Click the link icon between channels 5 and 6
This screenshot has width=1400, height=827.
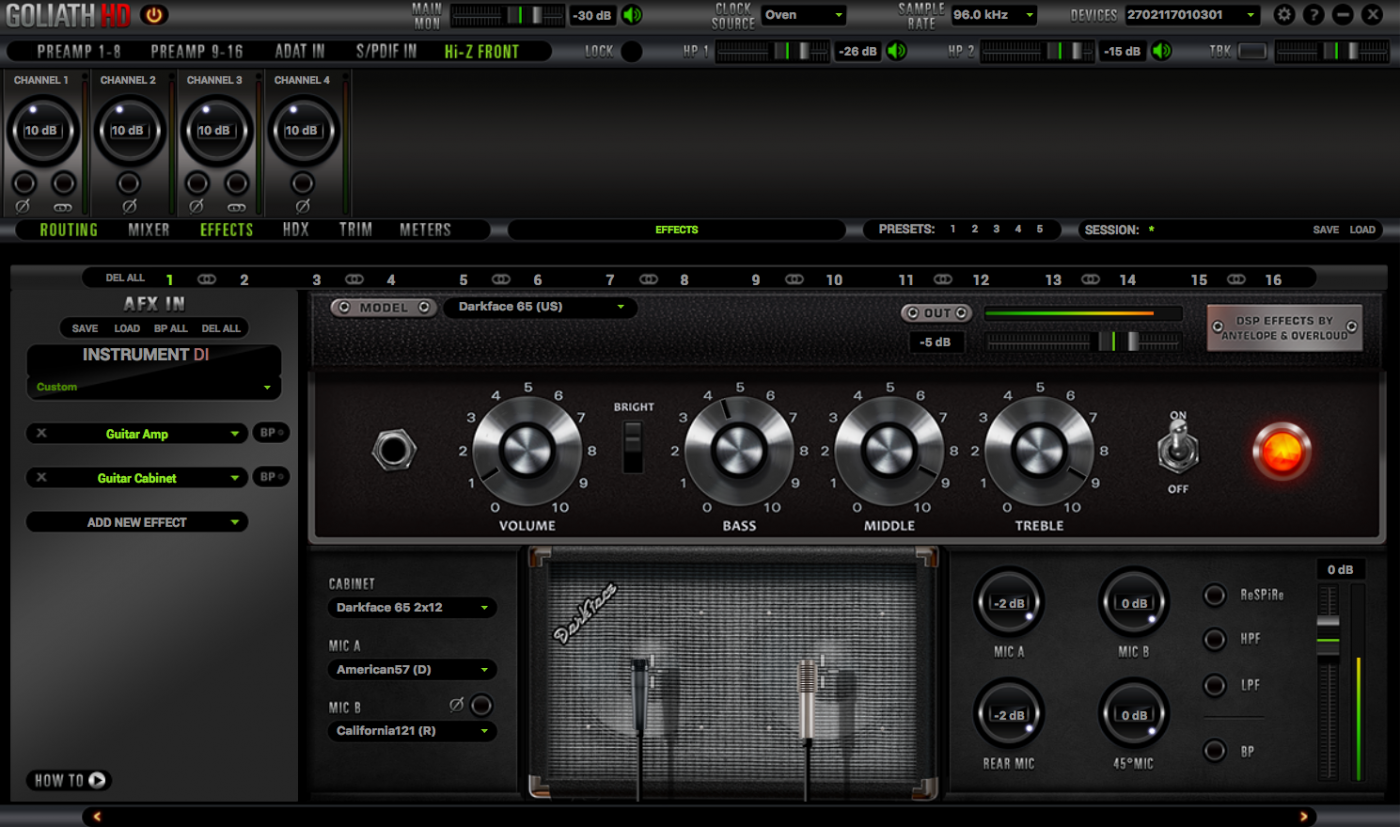tap(501, 280)
